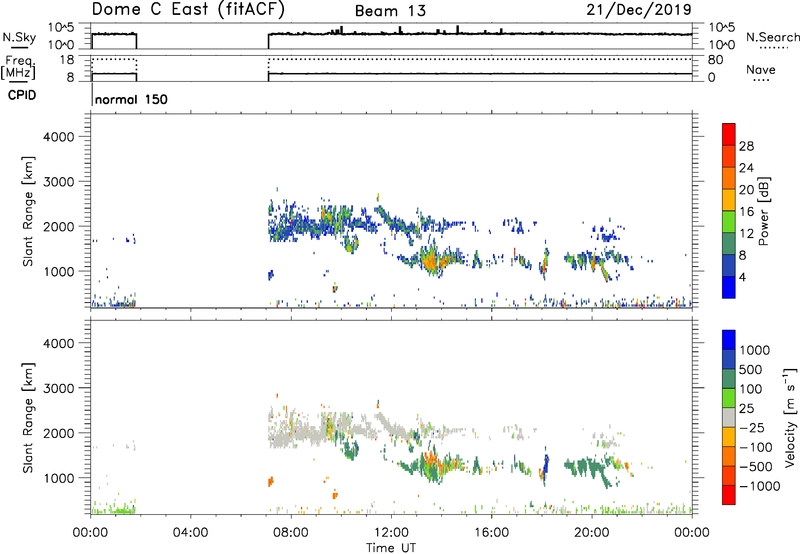Click the '08:00' time tick label
This screenshot has height=554, width=800.
tap(291, 533)
